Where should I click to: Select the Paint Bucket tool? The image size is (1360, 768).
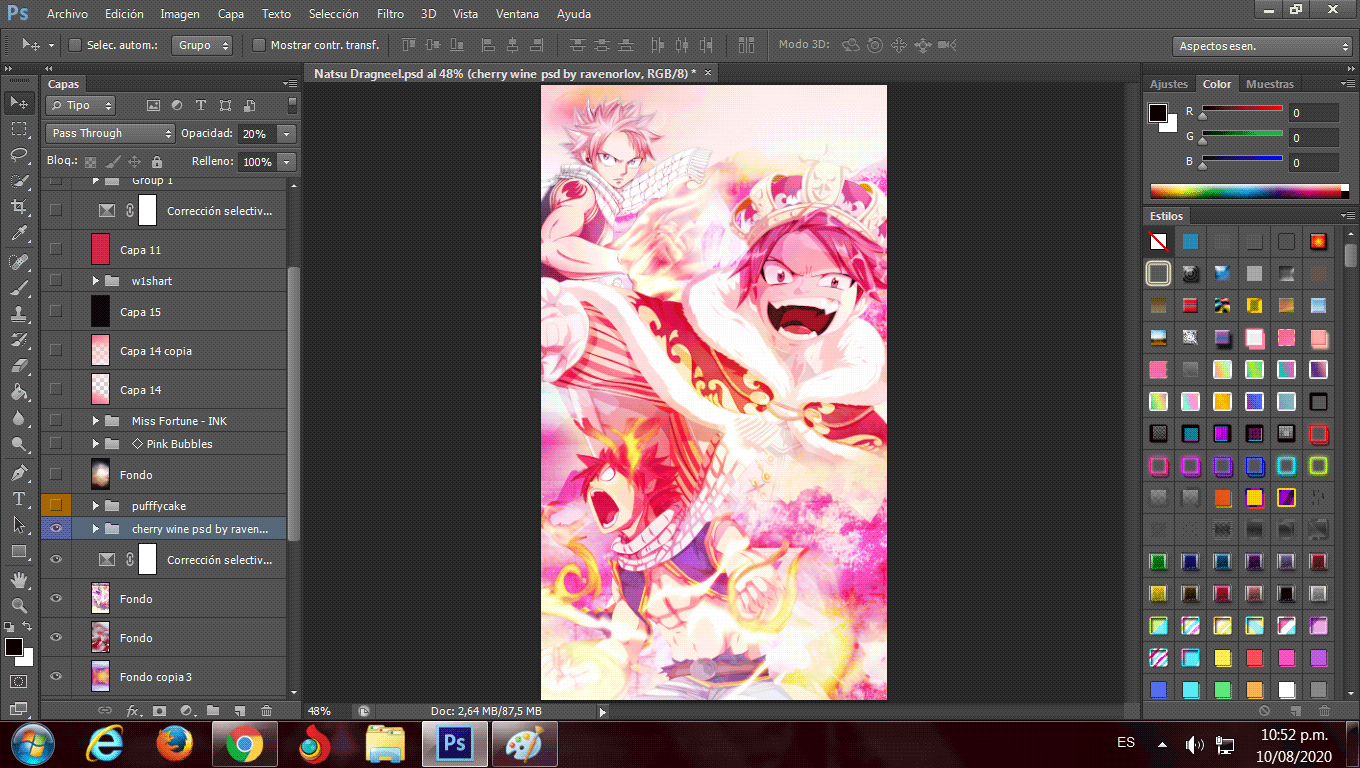pyautogui.click(x=19, y=392)
